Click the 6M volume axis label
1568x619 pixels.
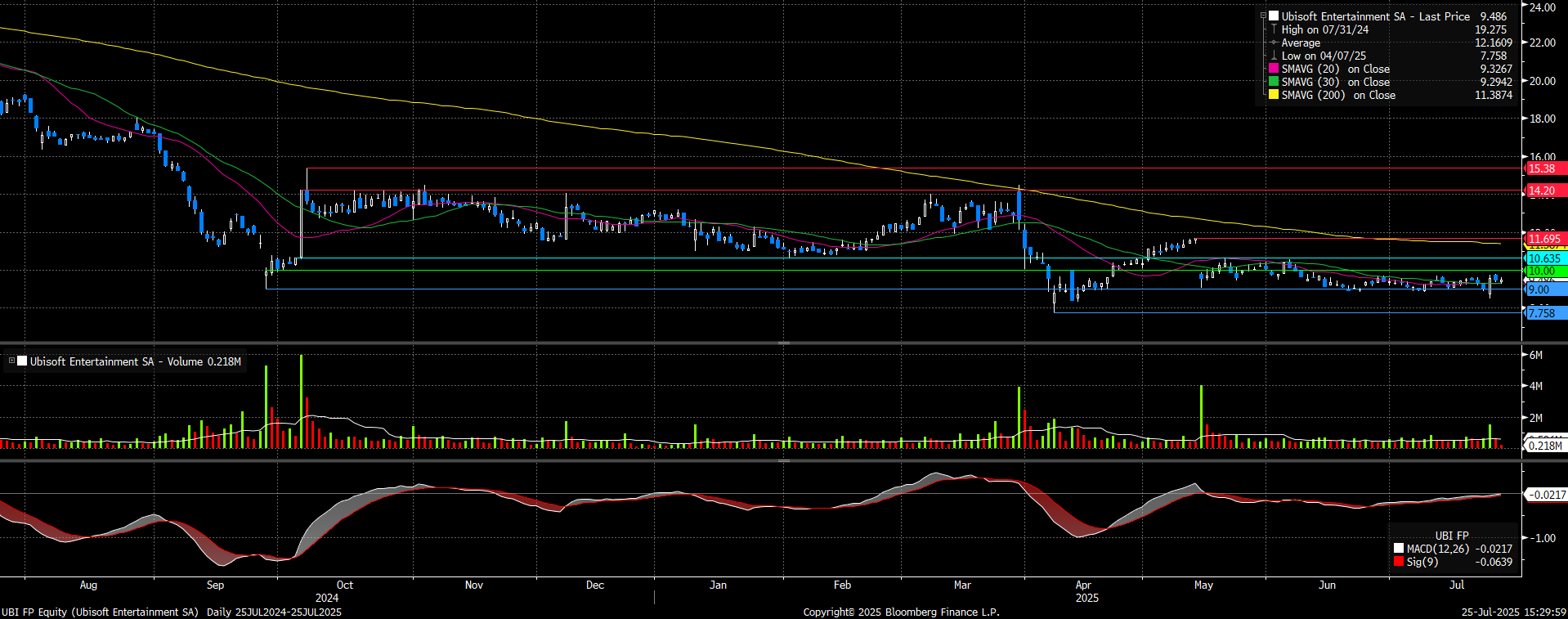1536,355
